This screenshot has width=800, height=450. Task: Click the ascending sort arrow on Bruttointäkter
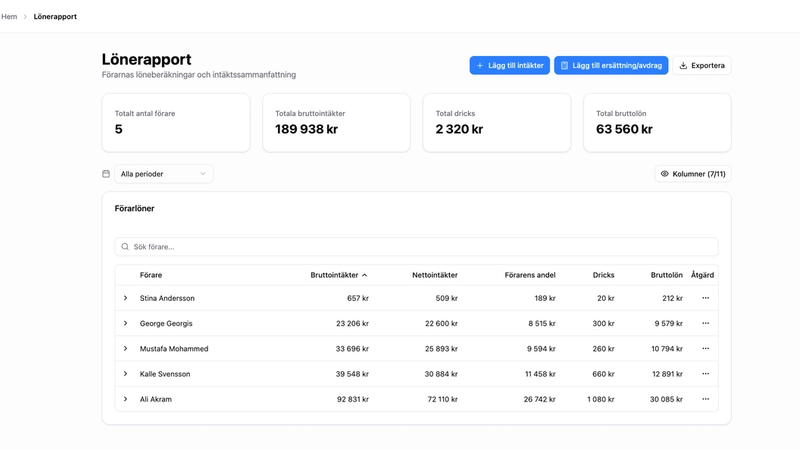pyautogui.click(x=364, y=275)
